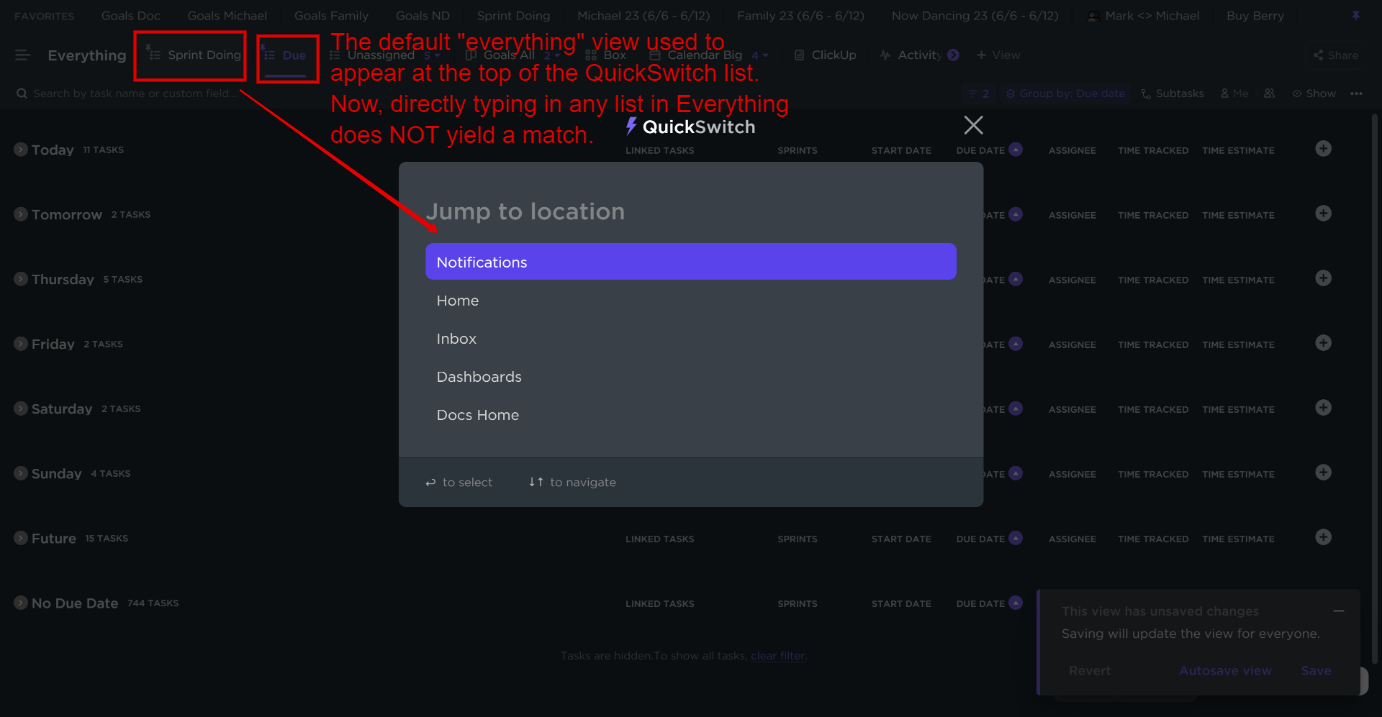Click the add column plus icon in Today row
The height and width of the screenshot is (717, 1382).
tap(1323, 148)
